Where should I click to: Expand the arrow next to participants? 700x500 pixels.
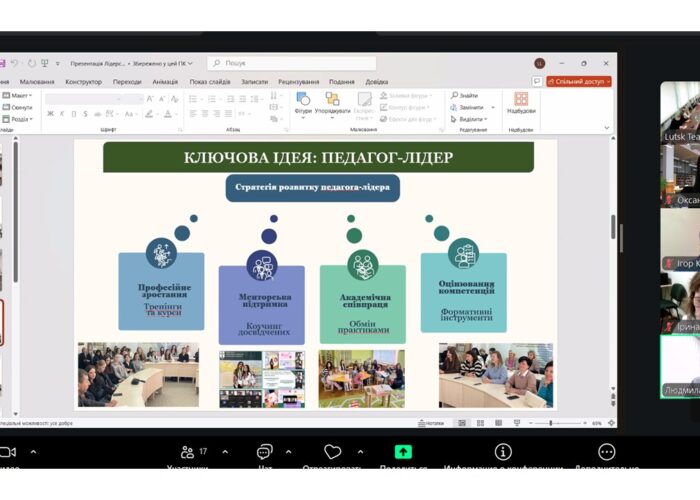pyautogui.click(x=224, y=452)
